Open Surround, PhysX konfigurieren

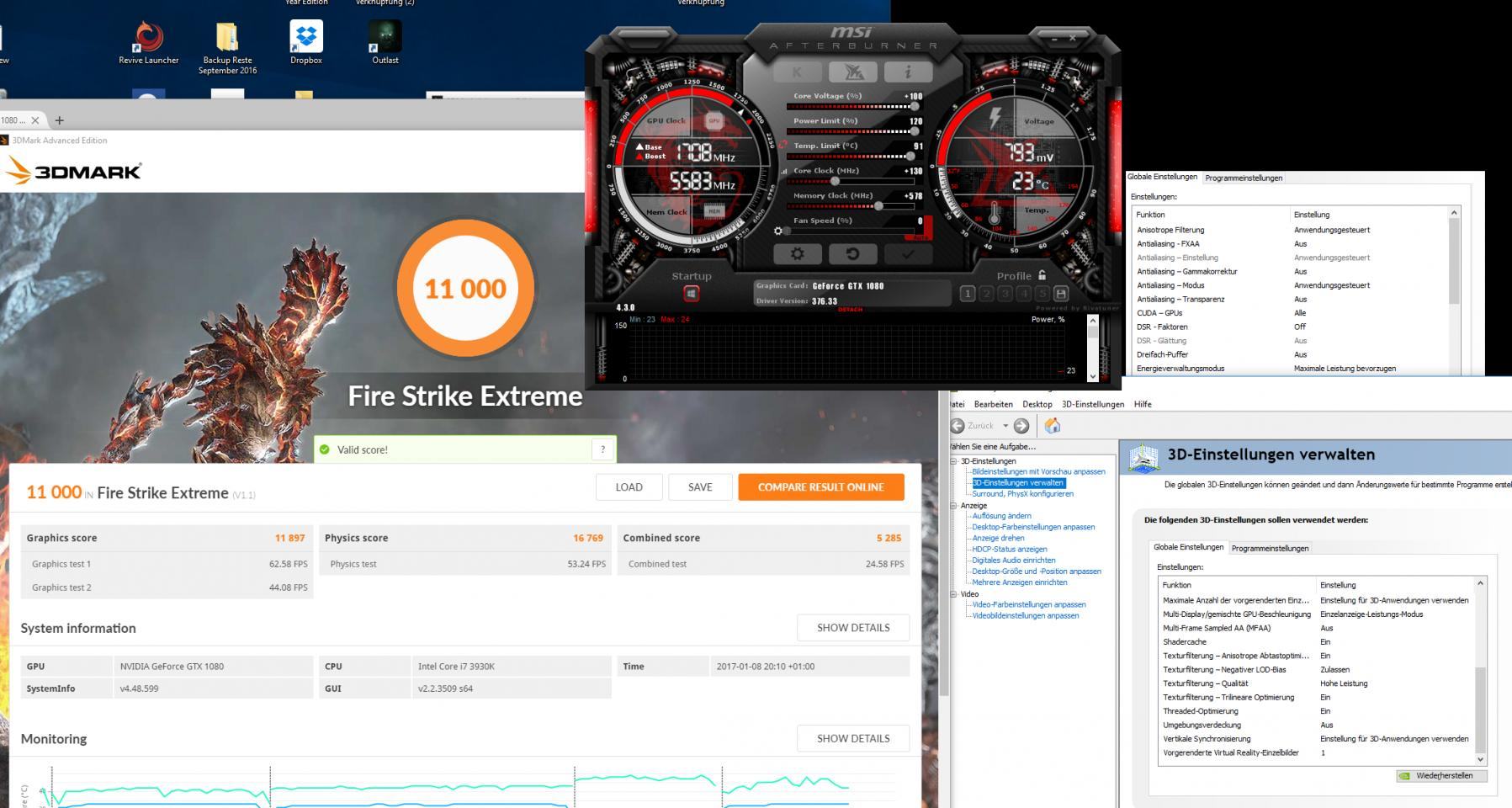pyautogui.click(x=1022, y=494)
